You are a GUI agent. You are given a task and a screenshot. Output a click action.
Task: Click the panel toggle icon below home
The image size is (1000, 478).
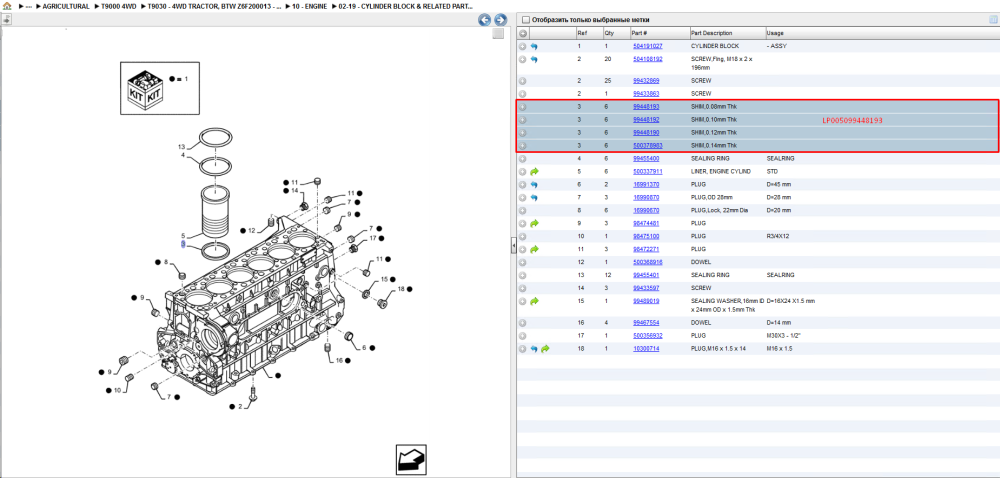[6, 19]
